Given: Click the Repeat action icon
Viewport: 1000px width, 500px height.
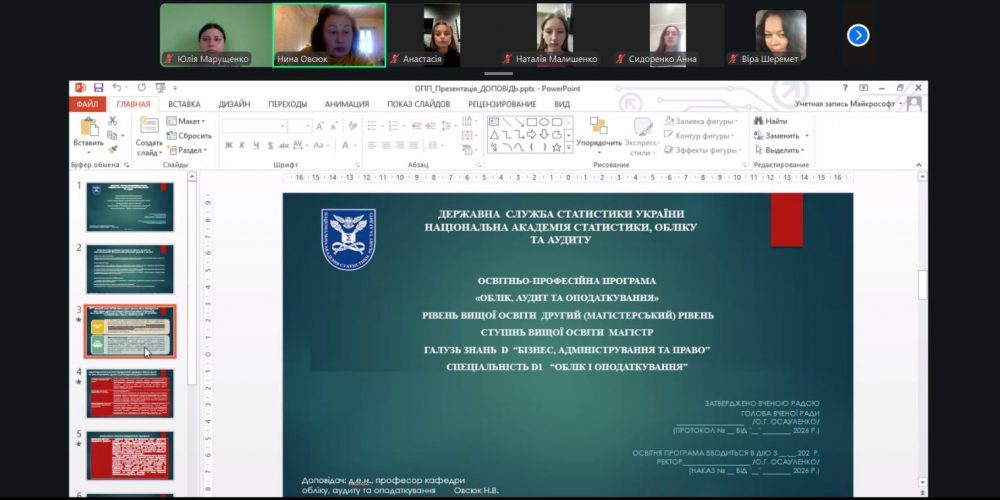Looking at the screenshot, I should pyautogui.click(x=142, y=87).
